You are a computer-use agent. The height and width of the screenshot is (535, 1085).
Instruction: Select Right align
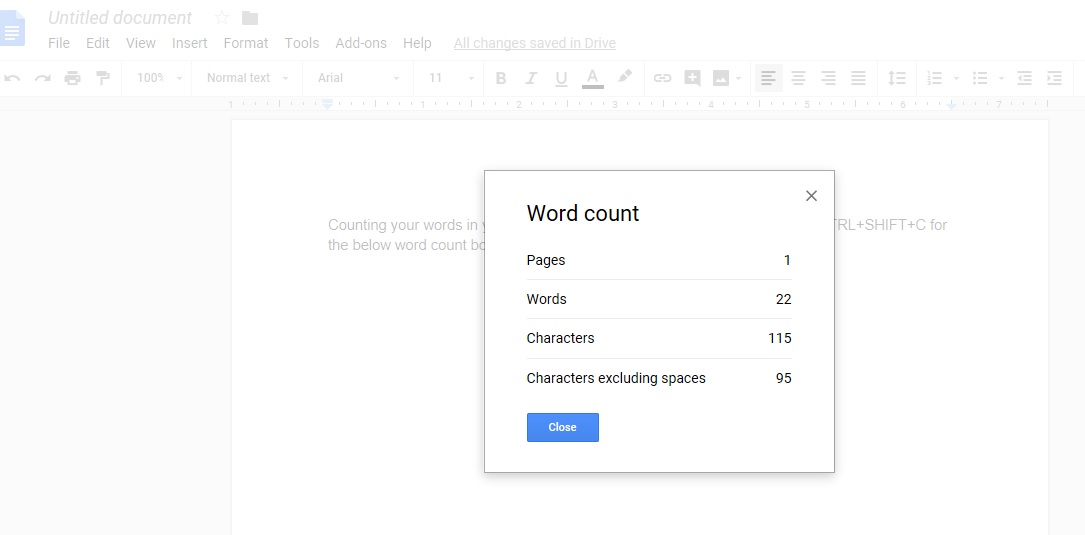click(828, 78)
